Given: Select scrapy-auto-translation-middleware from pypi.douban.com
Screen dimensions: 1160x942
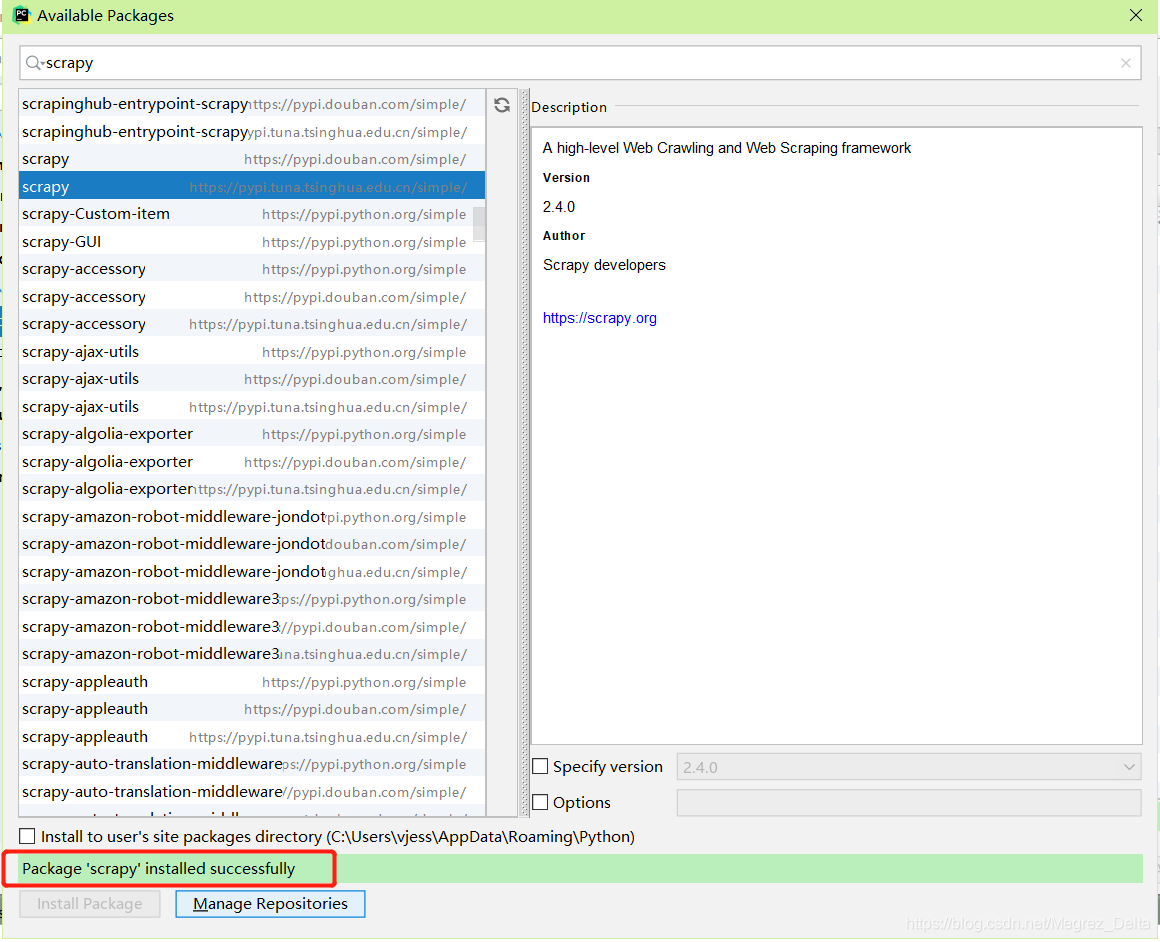Looking at the screenshot, I should tap(252, 792).
